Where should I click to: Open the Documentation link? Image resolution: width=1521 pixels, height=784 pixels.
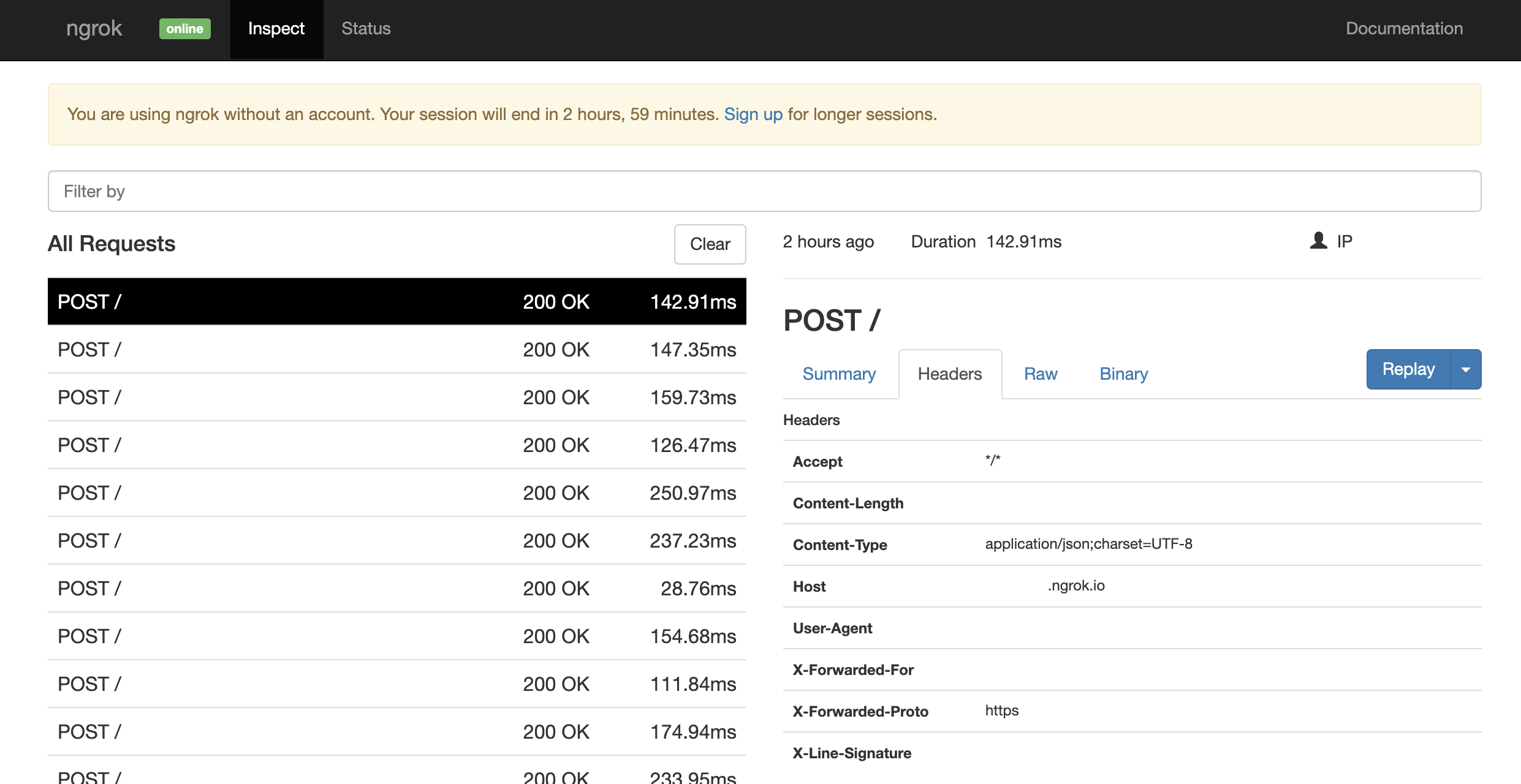pos(1404,28)
